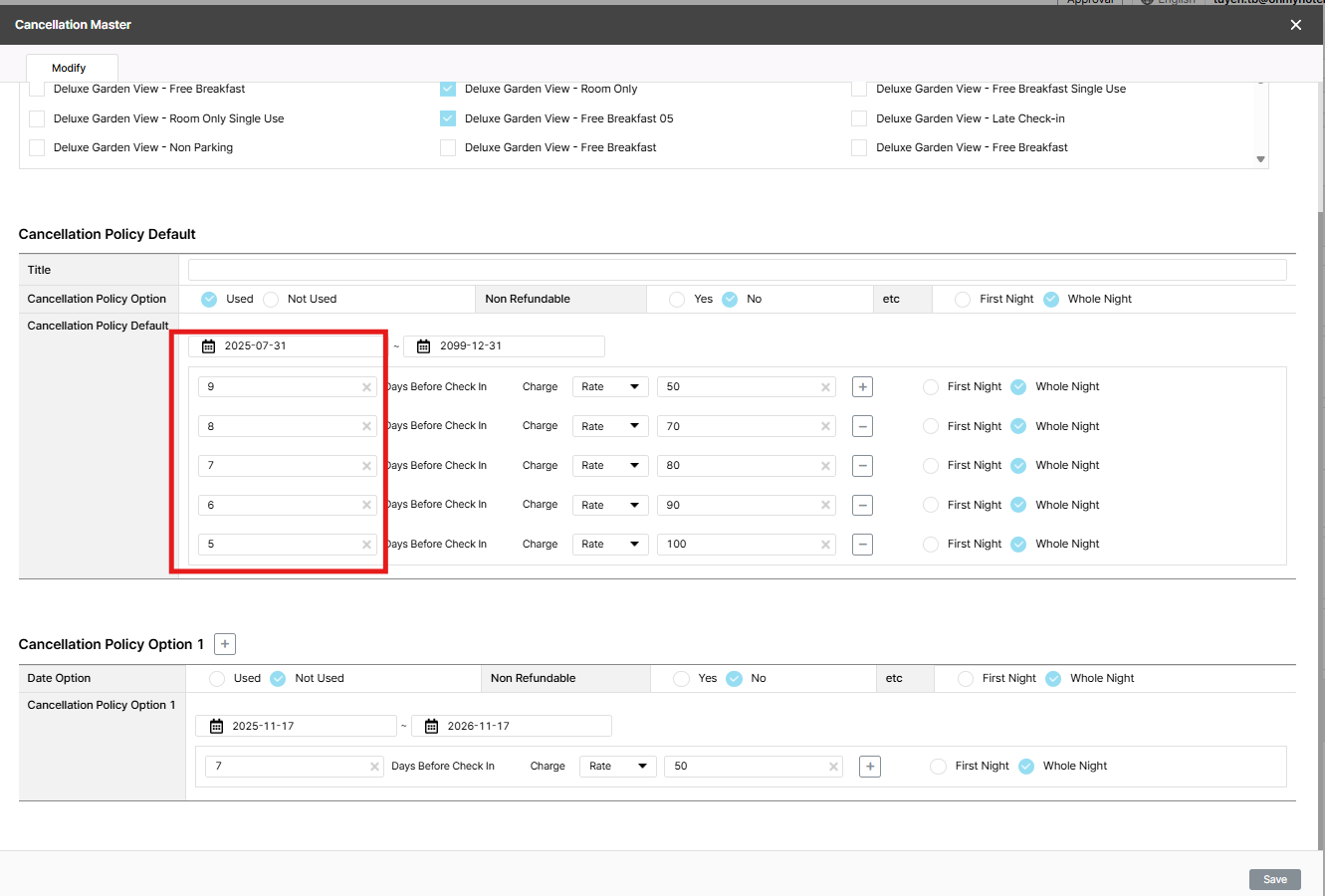Check Deluxe Garden View - Non Parking
The width and height of the screenshot is (1325, 896).
37,147
